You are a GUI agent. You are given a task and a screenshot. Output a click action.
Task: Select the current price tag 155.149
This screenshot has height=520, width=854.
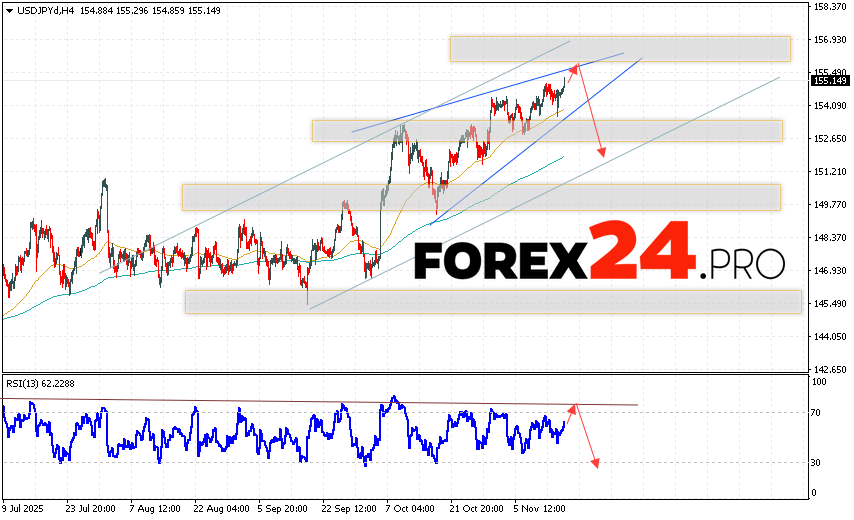(x=826, y=81)
